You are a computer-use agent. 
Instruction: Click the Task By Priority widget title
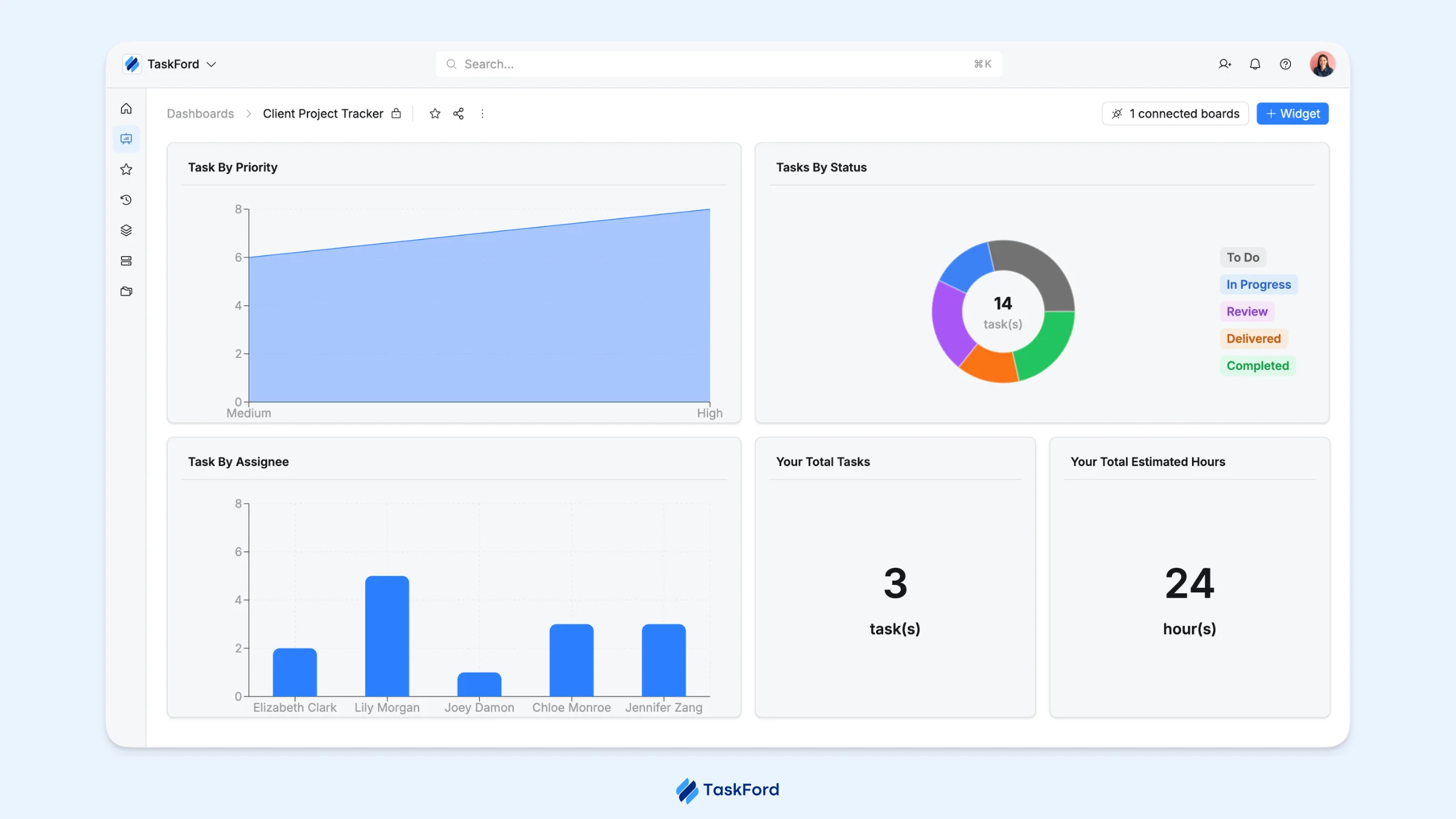(232, 167)
